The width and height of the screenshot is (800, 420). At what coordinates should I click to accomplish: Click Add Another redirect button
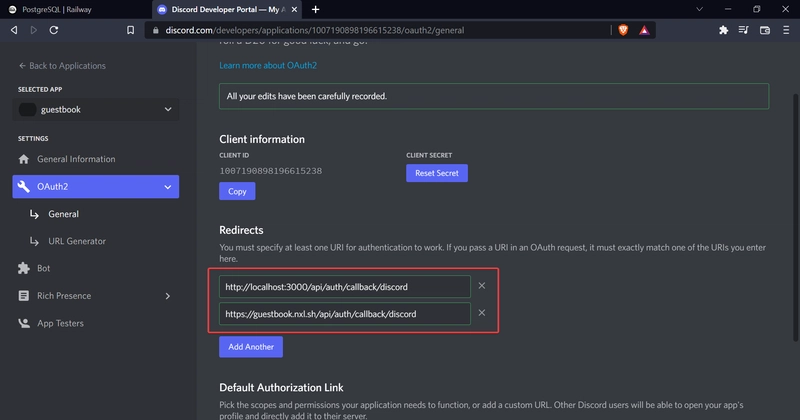(x=251, y=347)
